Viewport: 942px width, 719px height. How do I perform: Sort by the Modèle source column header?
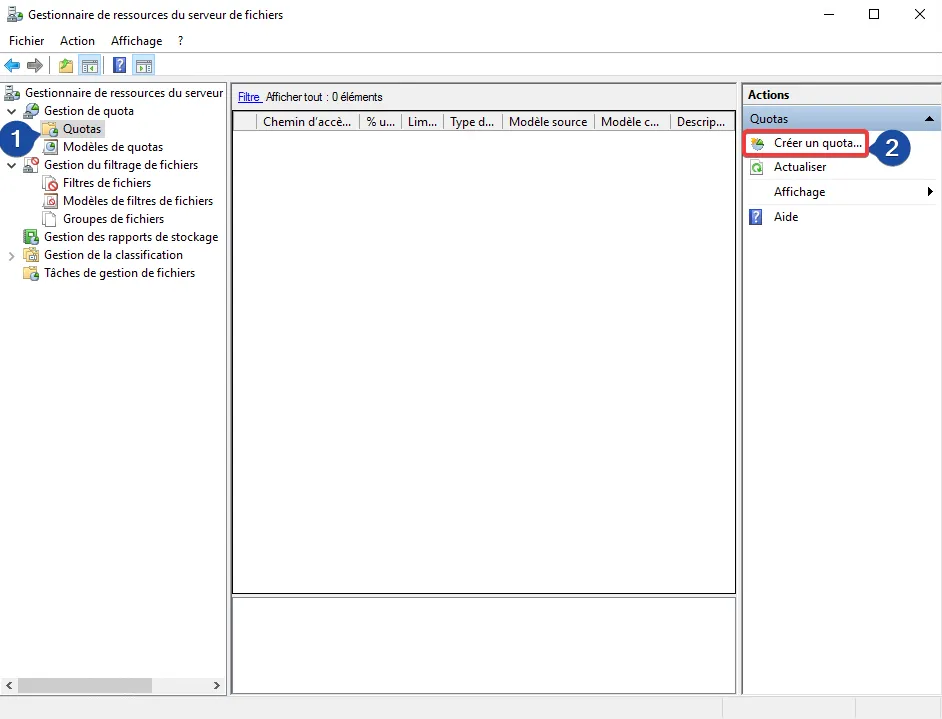[547, 122]
